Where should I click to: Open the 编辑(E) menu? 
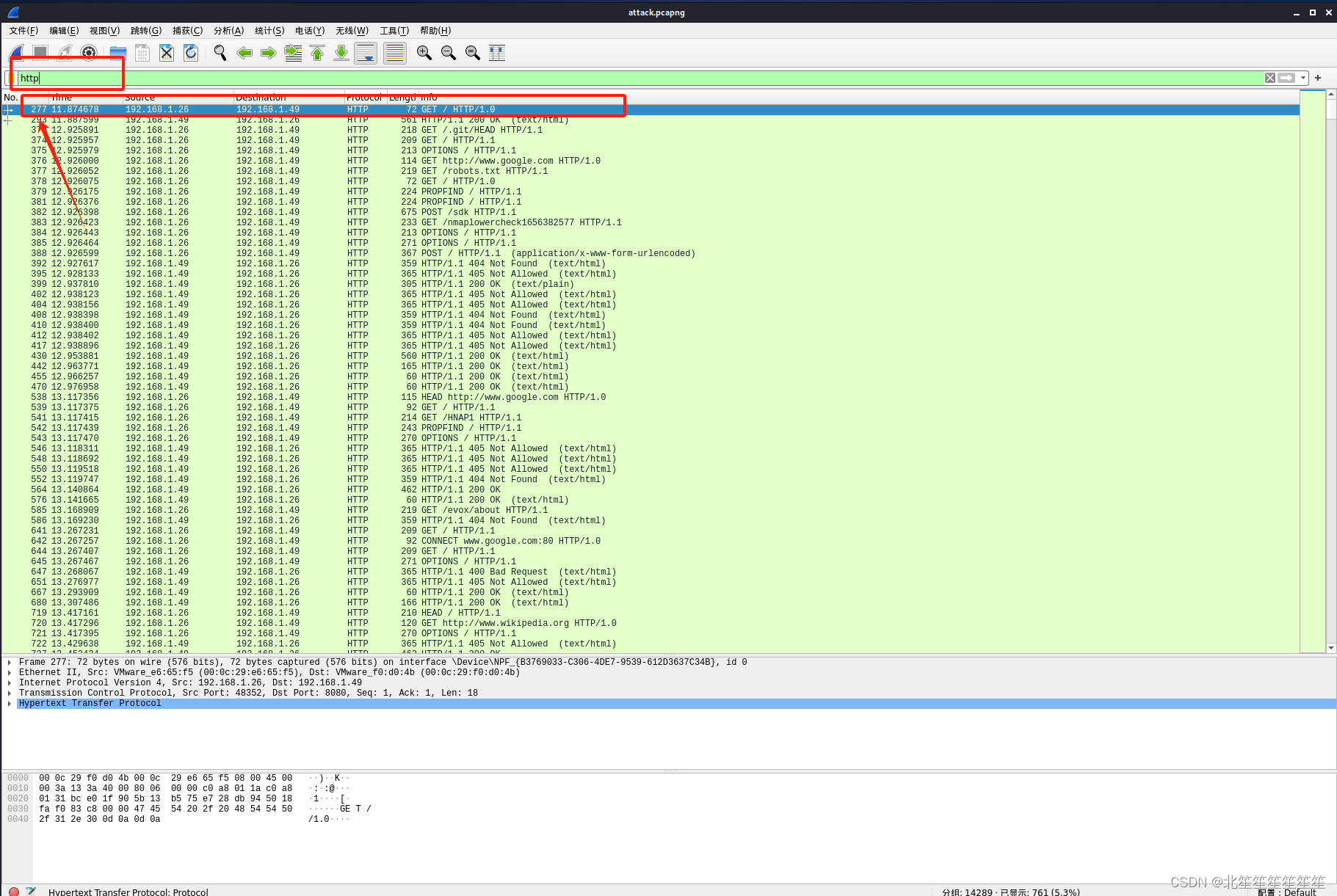pyautogui.click(x=64, y=30)
